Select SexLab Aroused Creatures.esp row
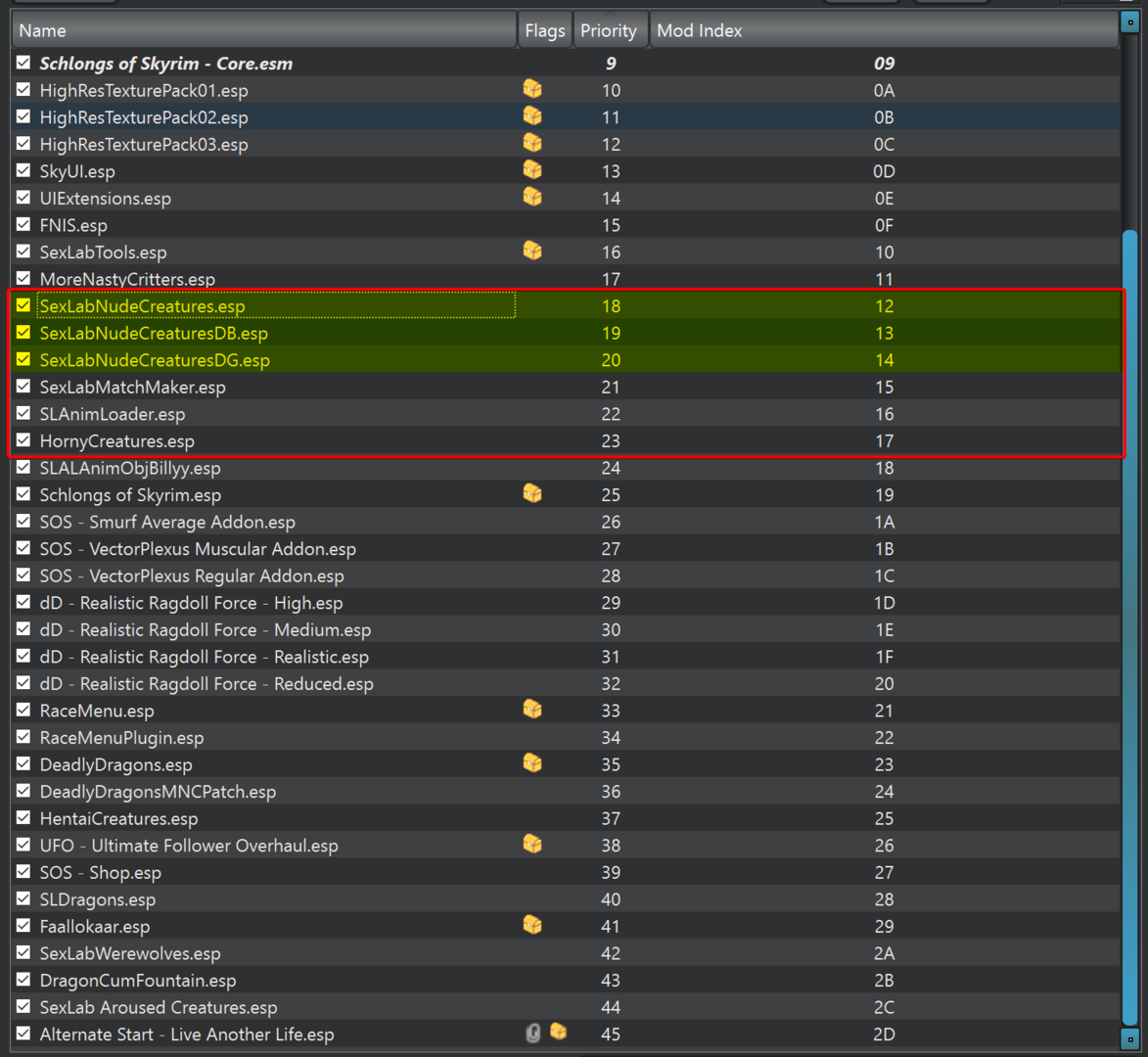Screen dimensions: 1148x1057 tap(566, 1007)
